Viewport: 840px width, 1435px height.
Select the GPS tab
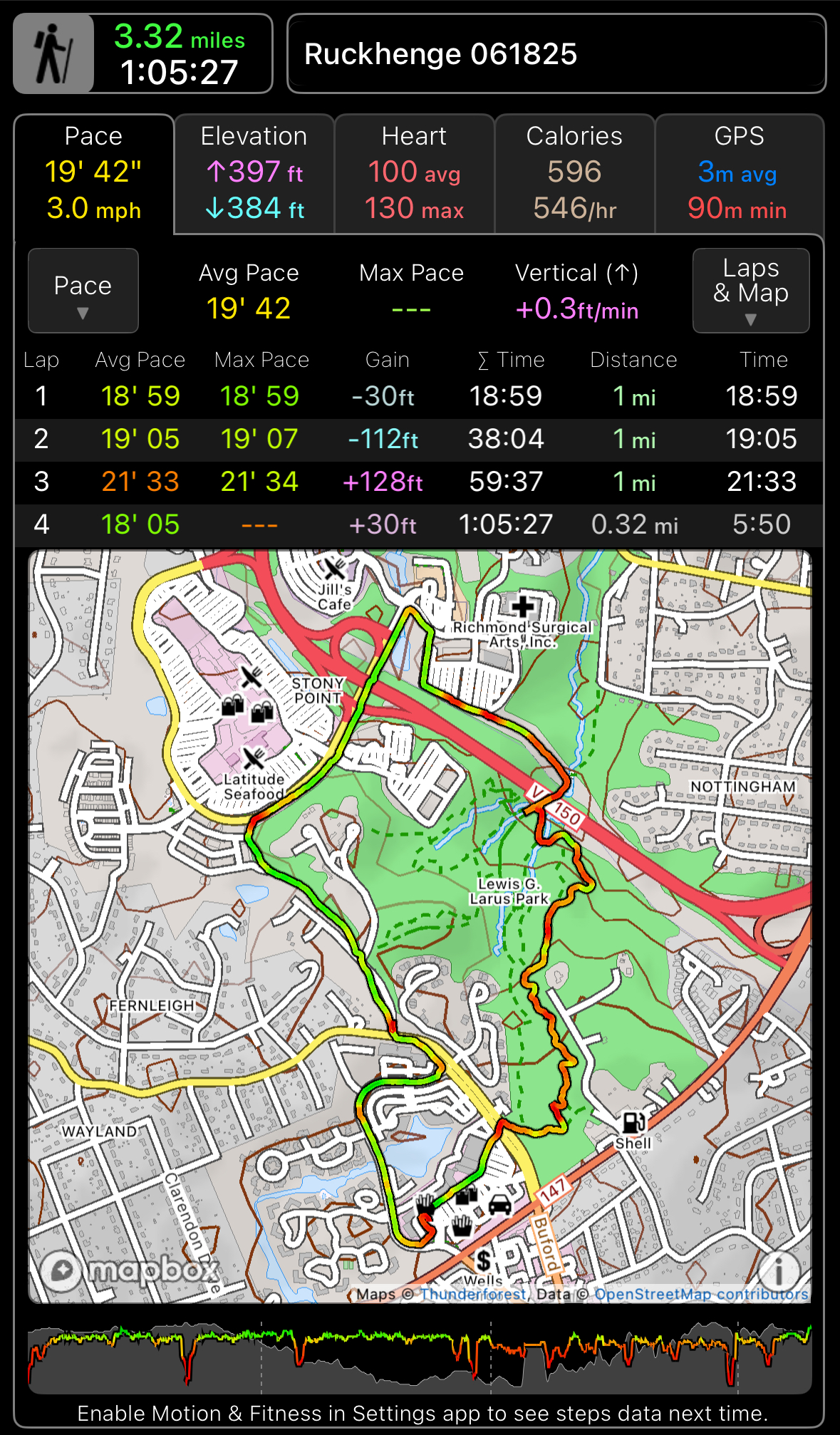pos(738,174)
